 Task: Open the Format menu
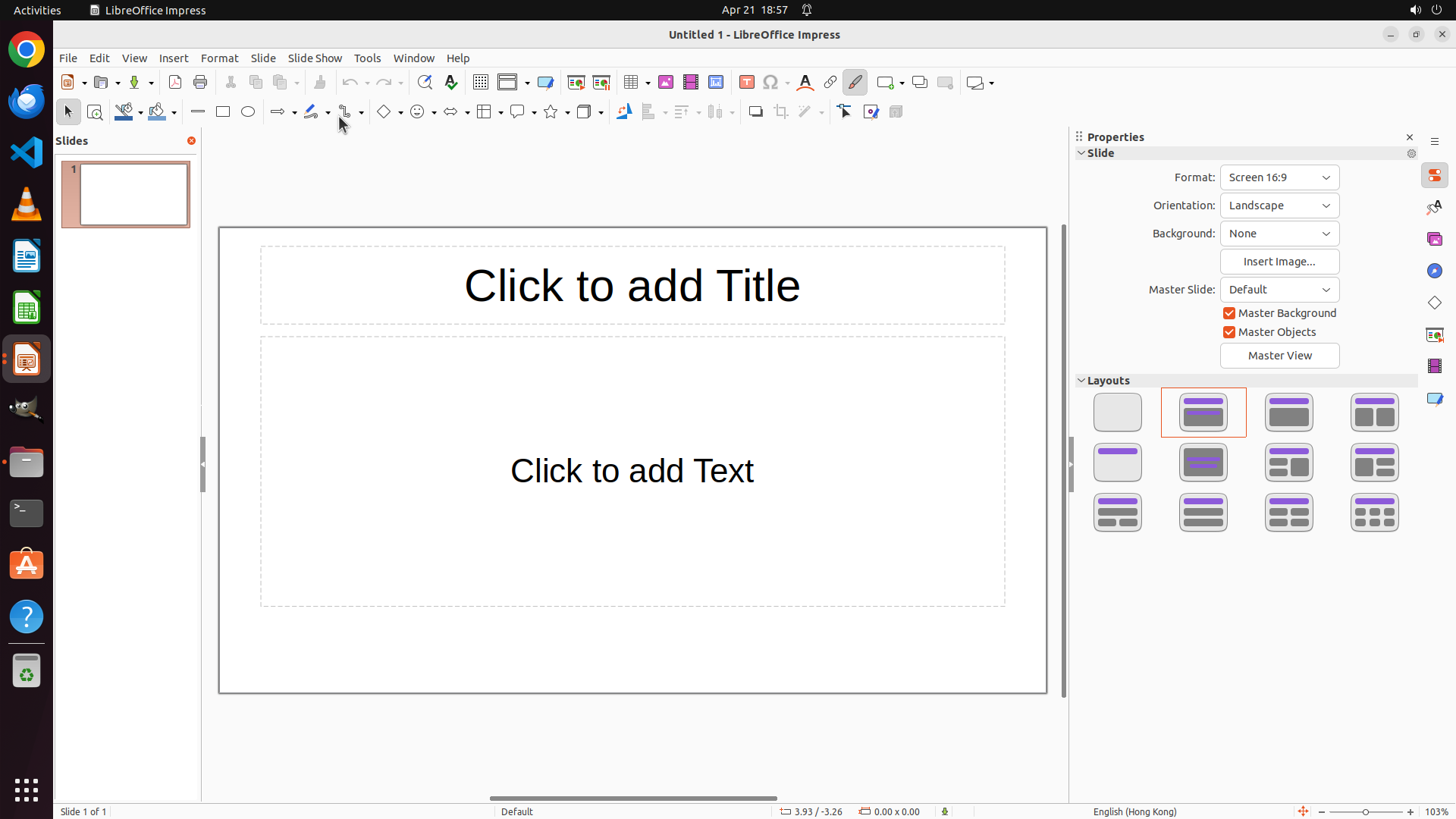[219, 58]
